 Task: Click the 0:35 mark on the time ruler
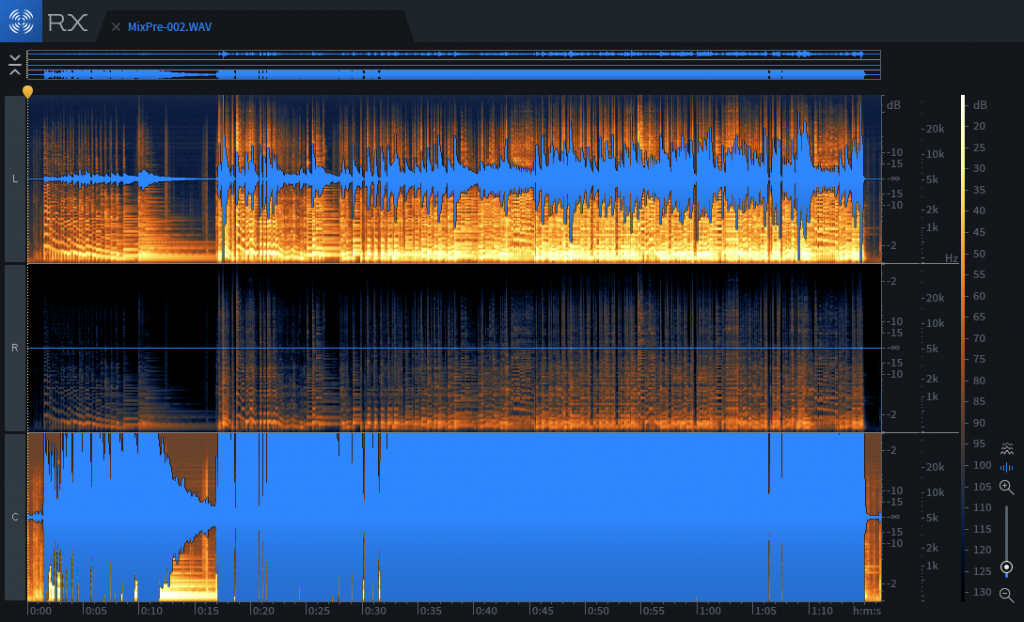coord(430,611)
